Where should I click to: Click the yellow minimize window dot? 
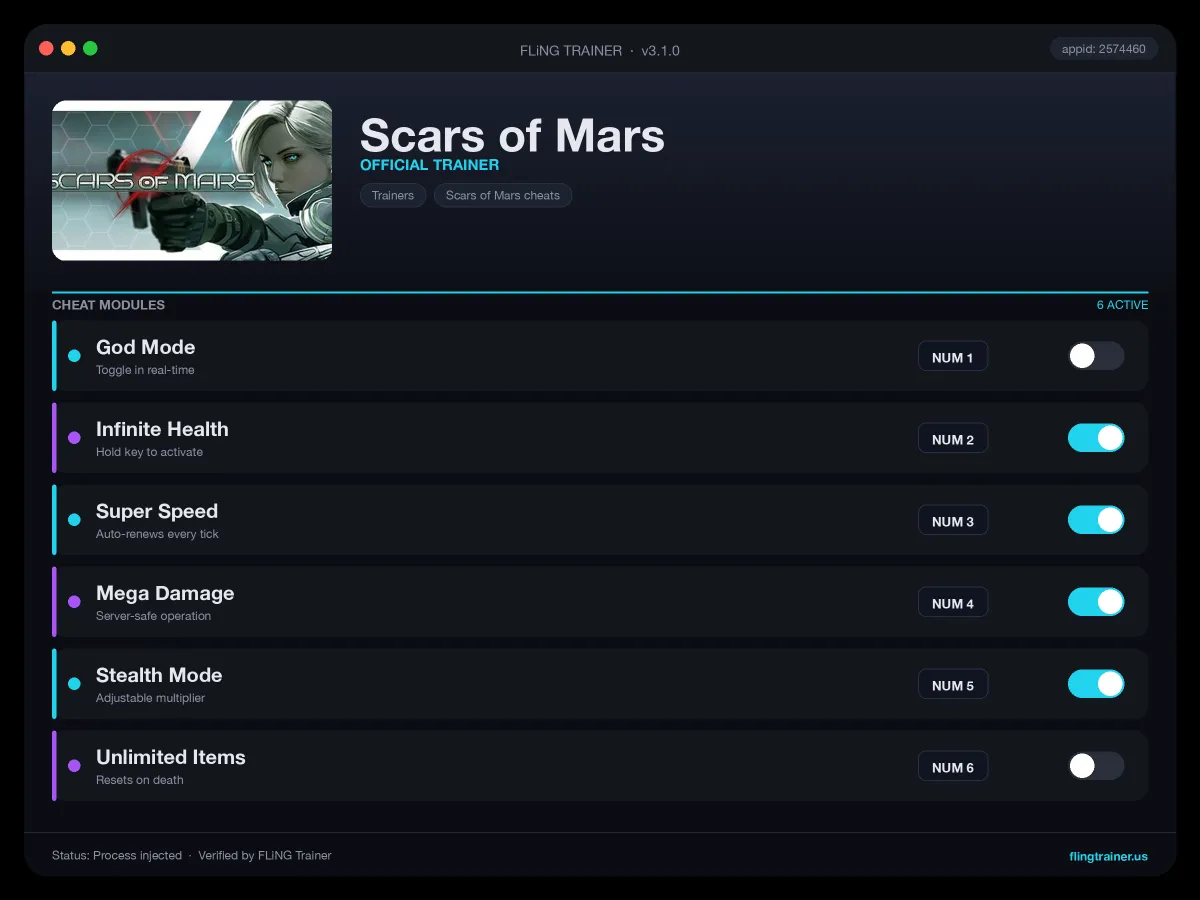tap(68, 48)
